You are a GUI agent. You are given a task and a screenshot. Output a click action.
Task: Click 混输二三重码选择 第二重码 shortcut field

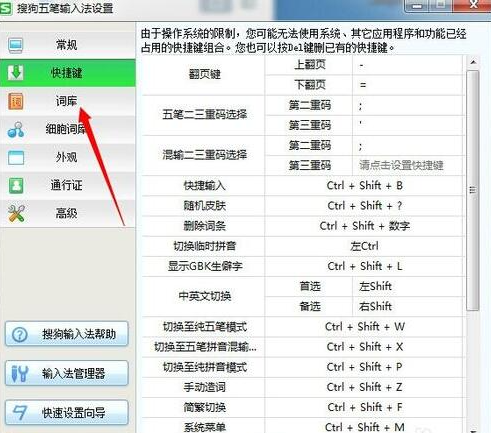point(408,145)
